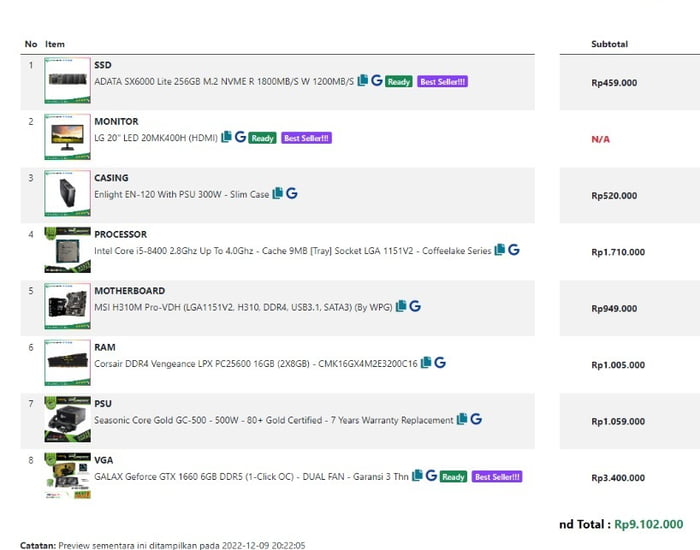The image size is (700, 550).
Task: Click Best Seller badge on VGA row
Action: tap(497, 477)
